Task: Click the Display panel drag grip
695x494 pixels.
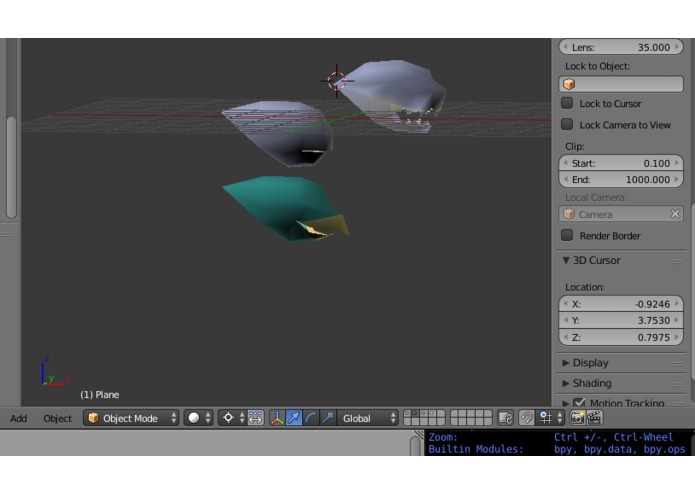Action: pyautogui.click(x=677, y=364)
